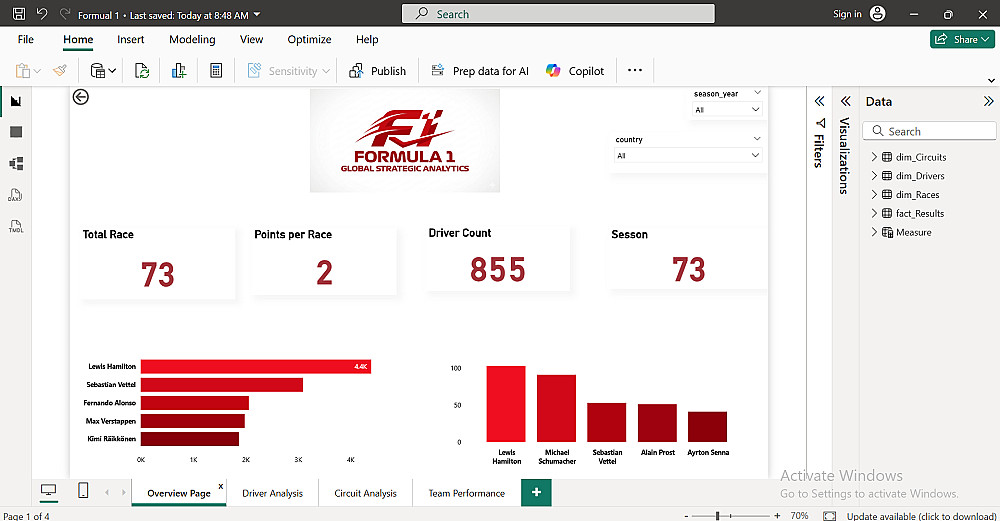The image size is (1000, 521).
Task: Open the File menu
Action: point(26,40)
